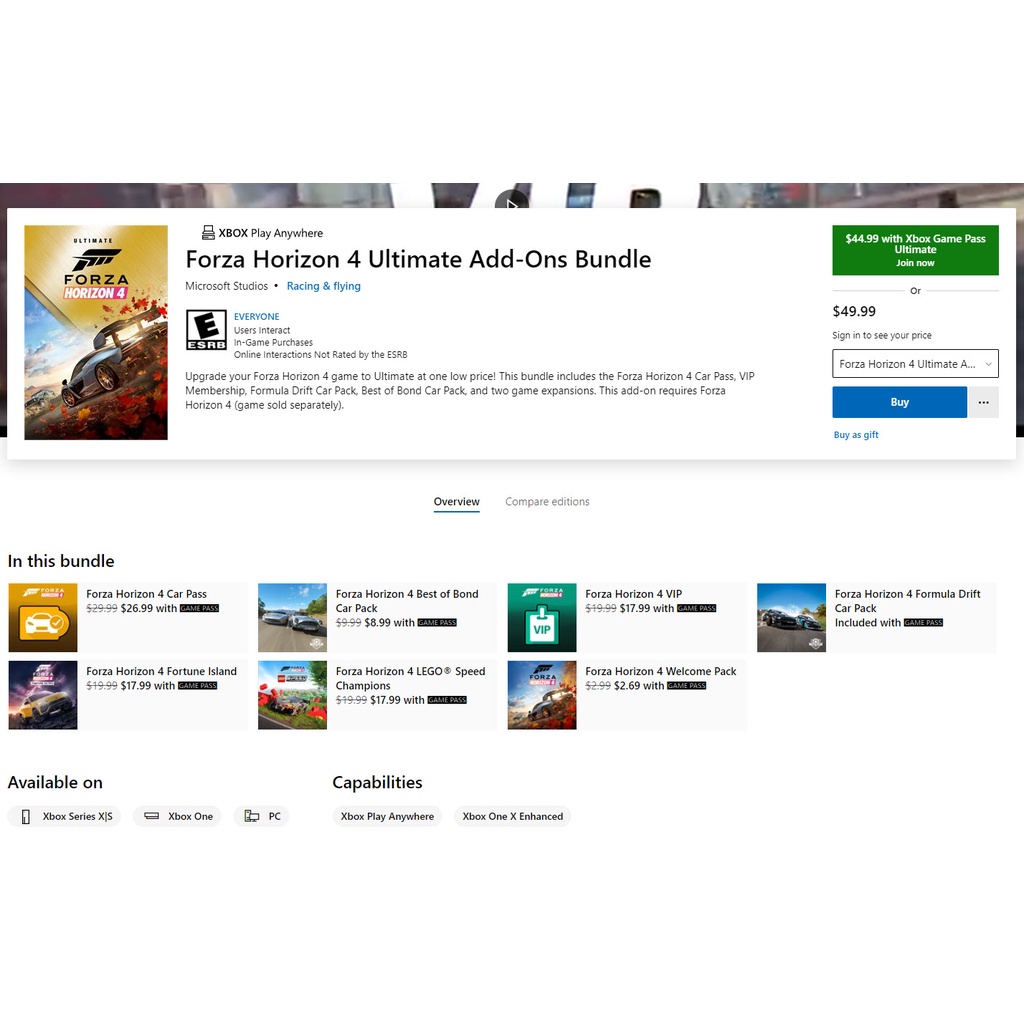The image size is (1024, 1024).
Task: Click the Buy as gift link
Action: coord(856,435)
